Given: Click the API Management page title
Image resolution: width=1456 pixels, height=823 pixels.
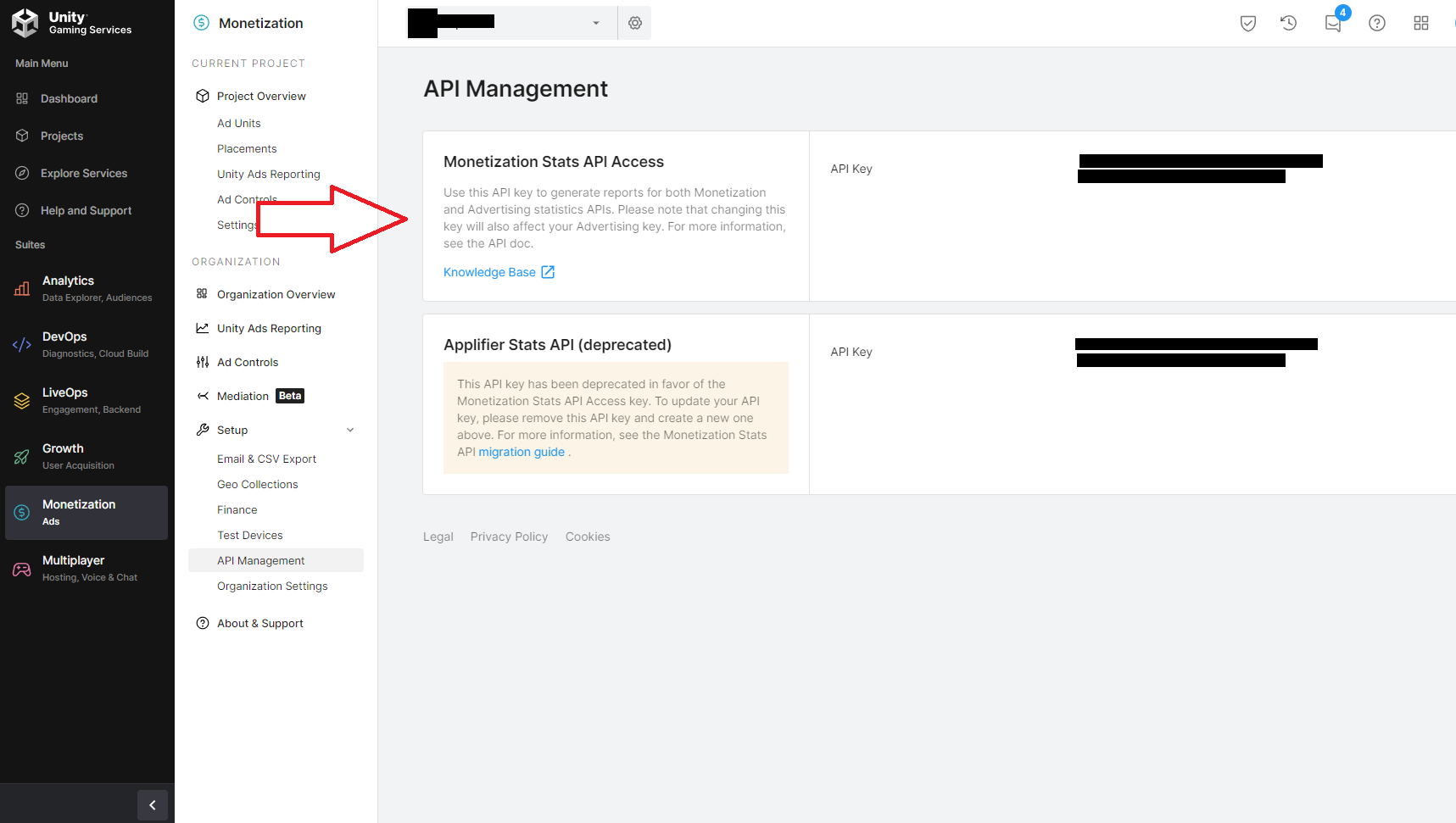Looking at the screenshot, I should [x=516, y=89].
